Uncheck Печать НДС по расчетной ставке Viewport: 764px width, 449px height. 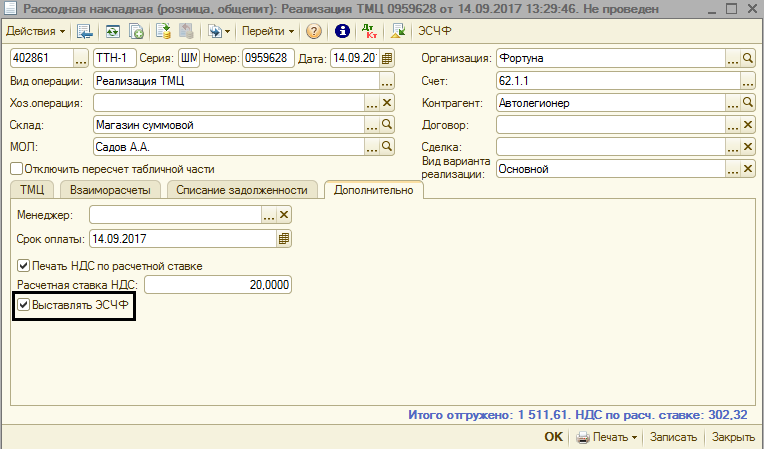click(24, 266)
